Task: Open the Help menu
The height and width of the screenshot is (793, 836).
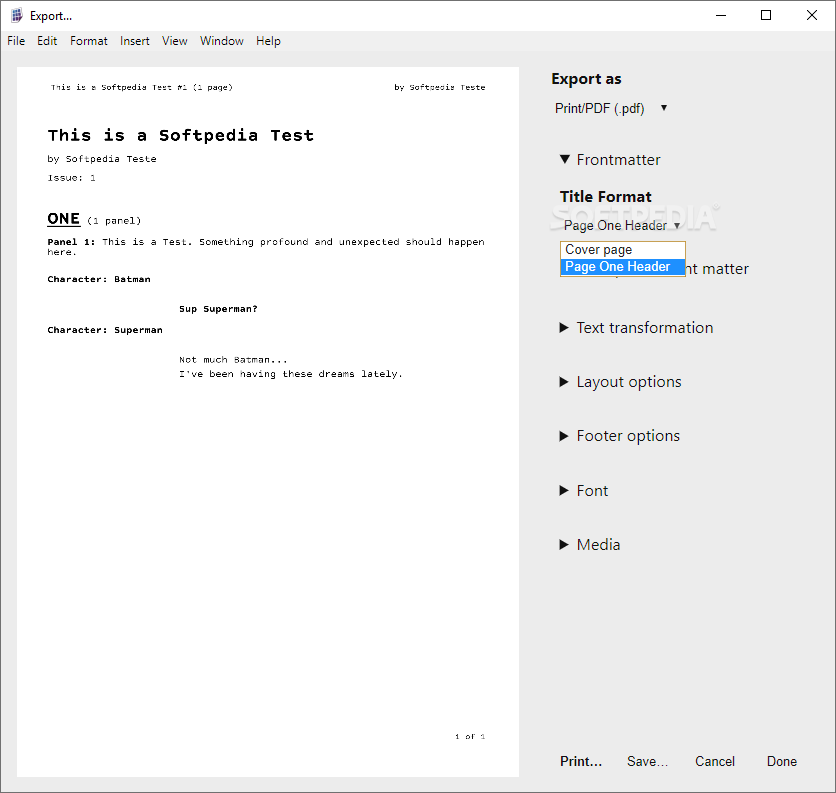Action: [x=268, y=41]
